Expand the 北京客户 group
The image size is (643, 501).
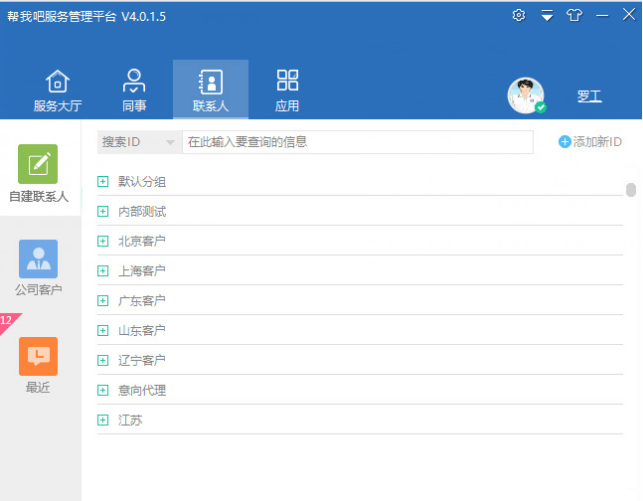pos(103,241)
